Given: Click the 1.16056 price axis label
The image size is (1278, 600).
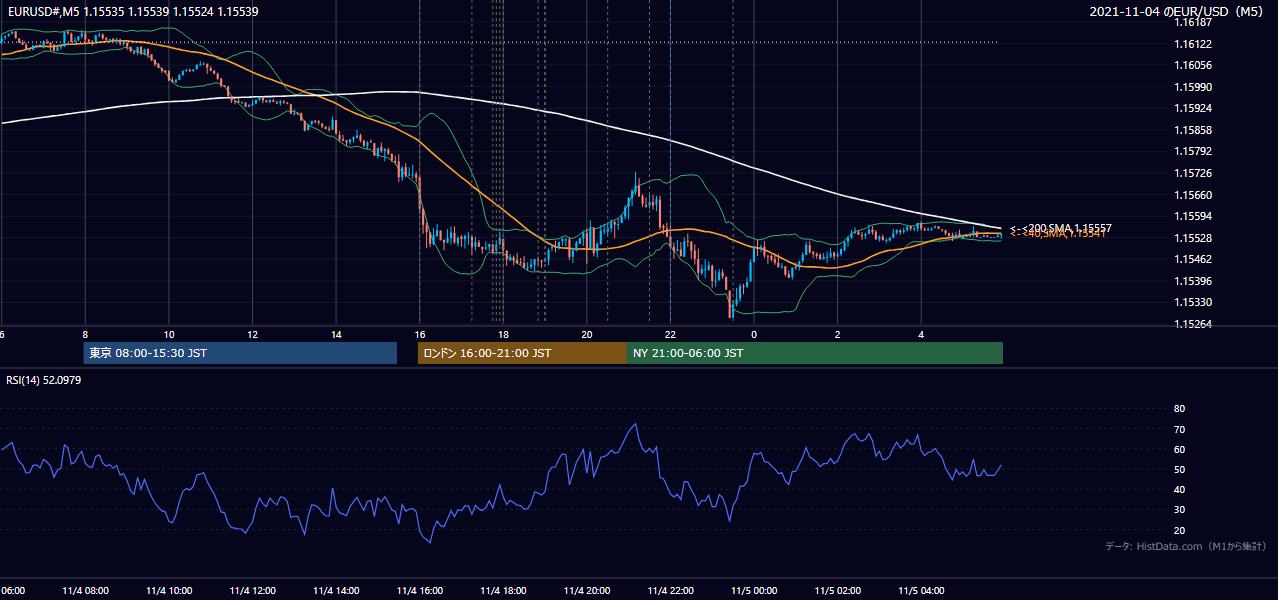Looking at the screenshot, I should coord(1193,66).
